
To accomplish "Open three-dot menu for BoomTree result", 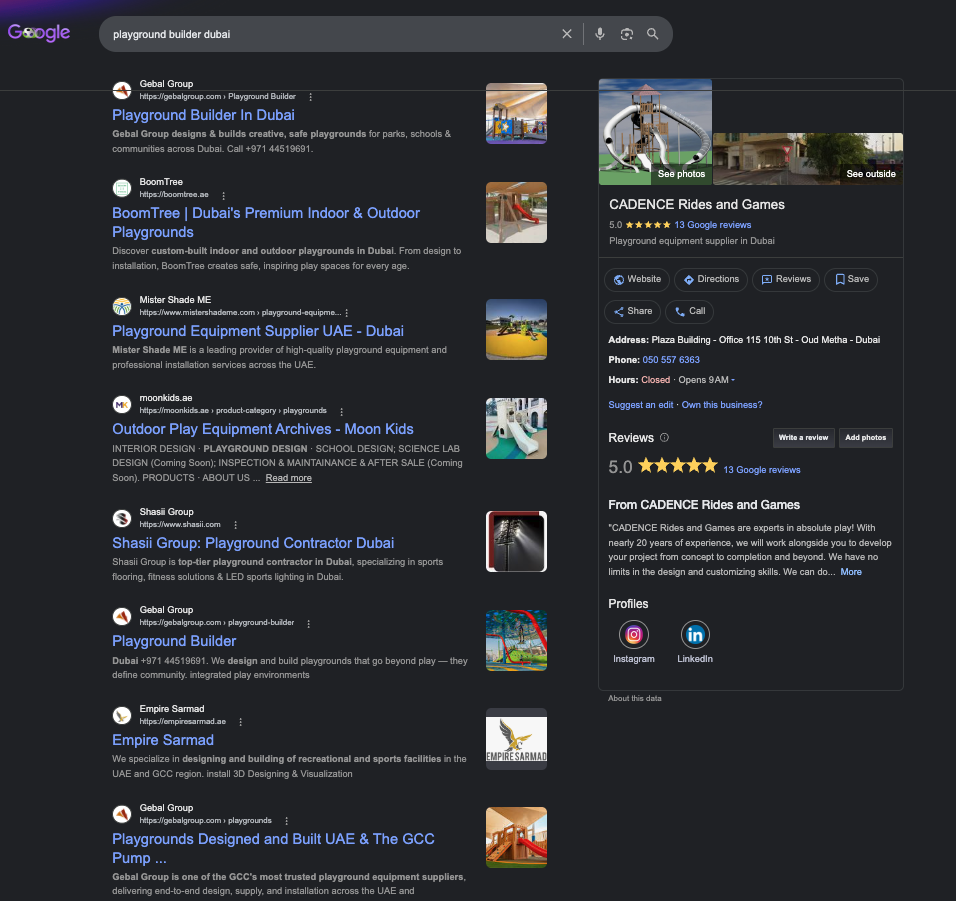I will click(x=224, y=196).
